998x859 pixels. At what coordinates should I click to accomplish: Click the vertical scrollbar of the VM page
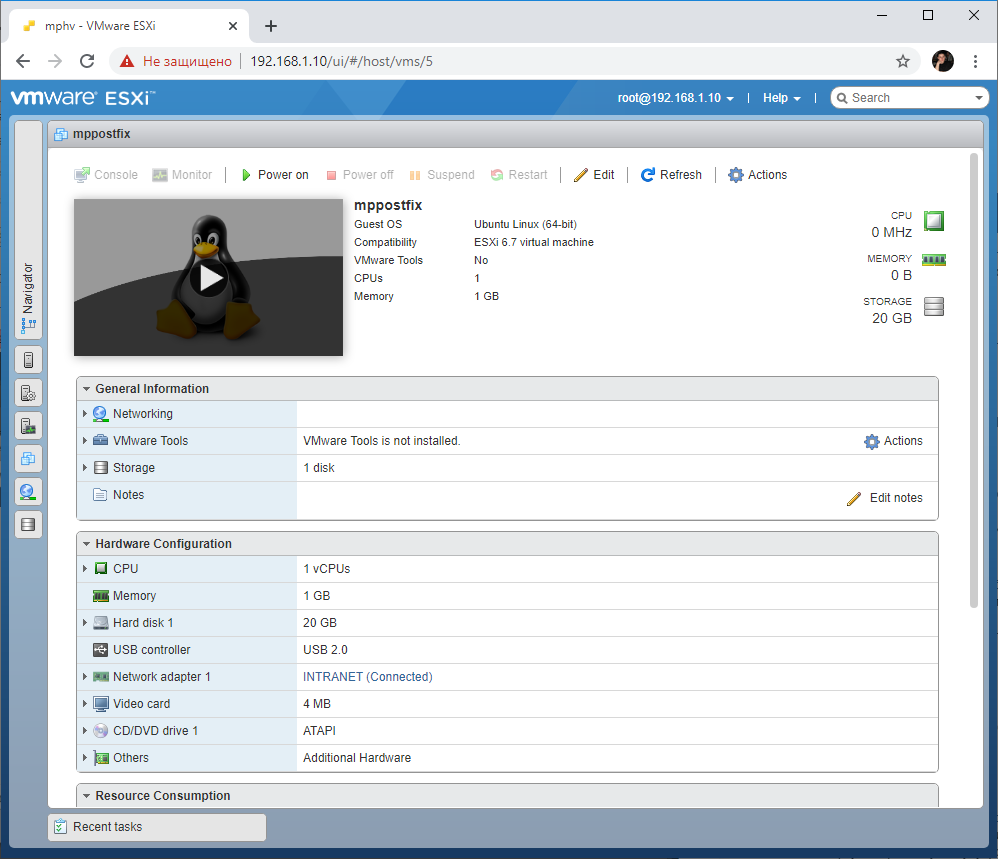[x=973, y=381]
